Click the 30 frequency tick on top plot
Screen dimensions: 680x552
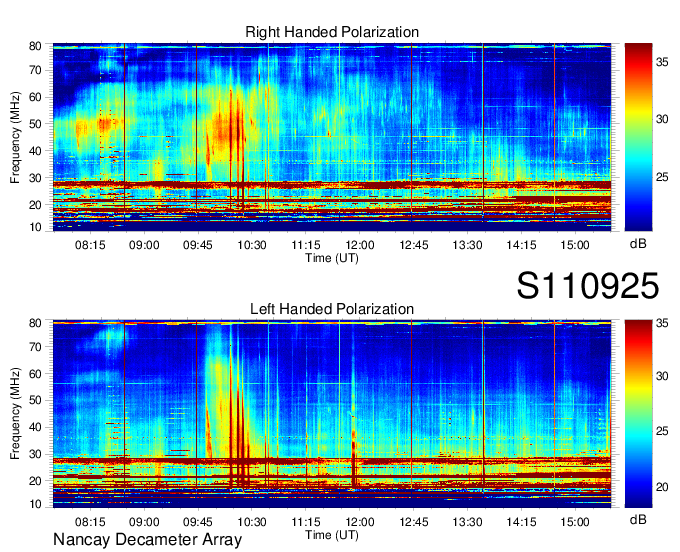35,178
